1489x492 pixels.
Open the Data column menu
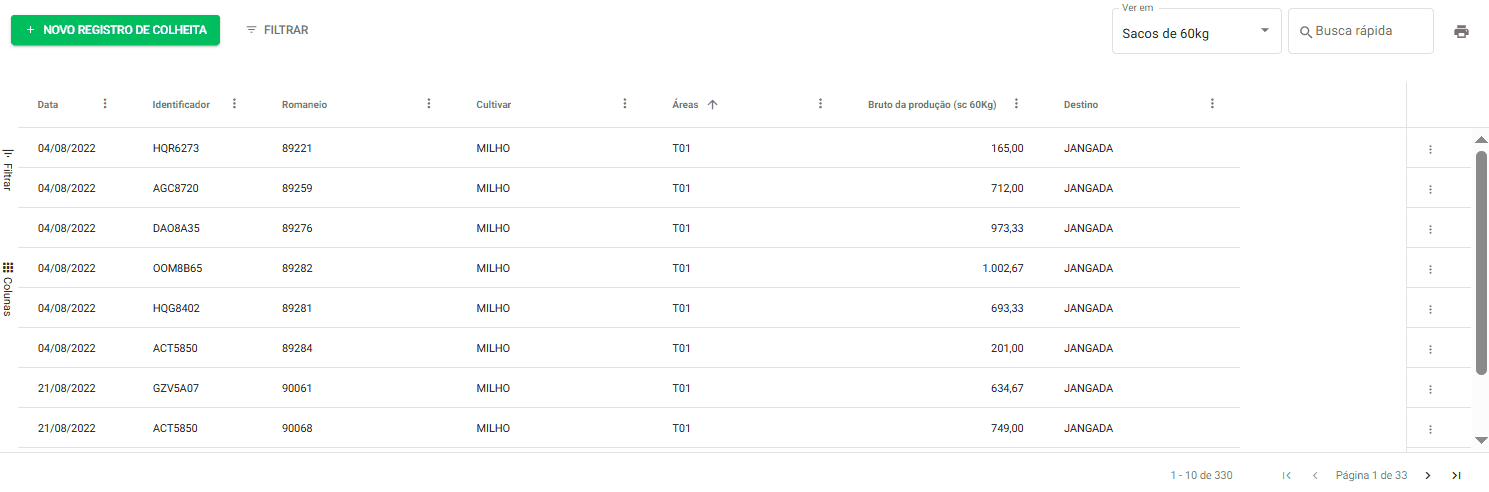coord(105,104)
